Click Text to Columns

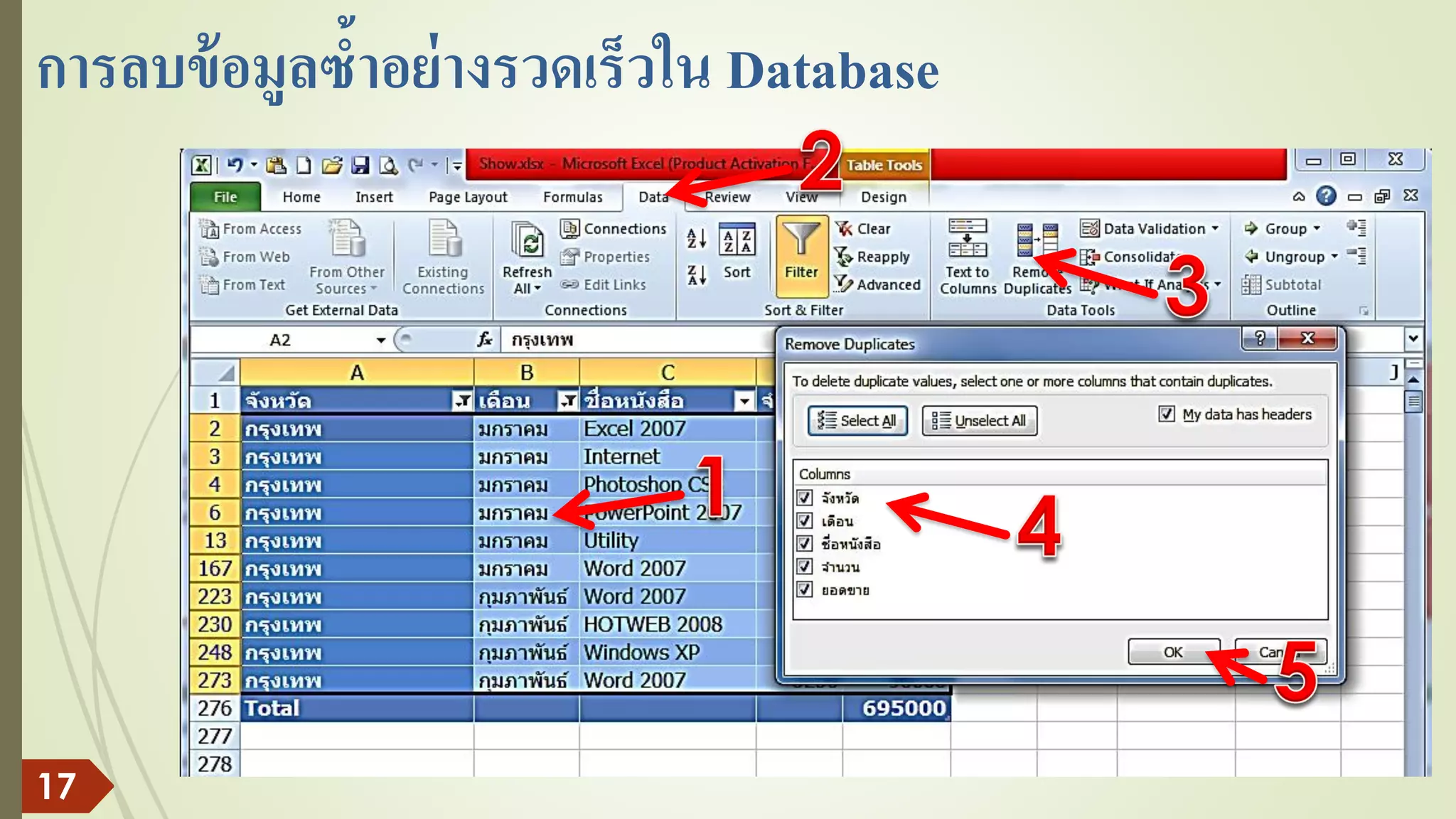(x=968, y=257)
